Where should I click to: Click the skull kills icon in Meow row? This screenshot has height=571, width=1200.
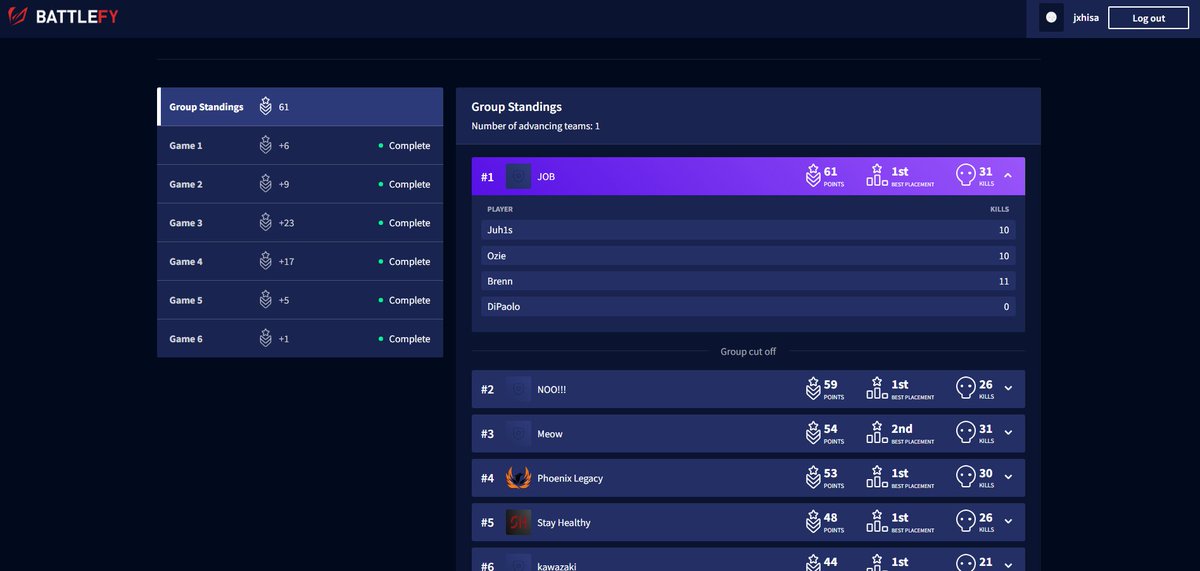966,433
